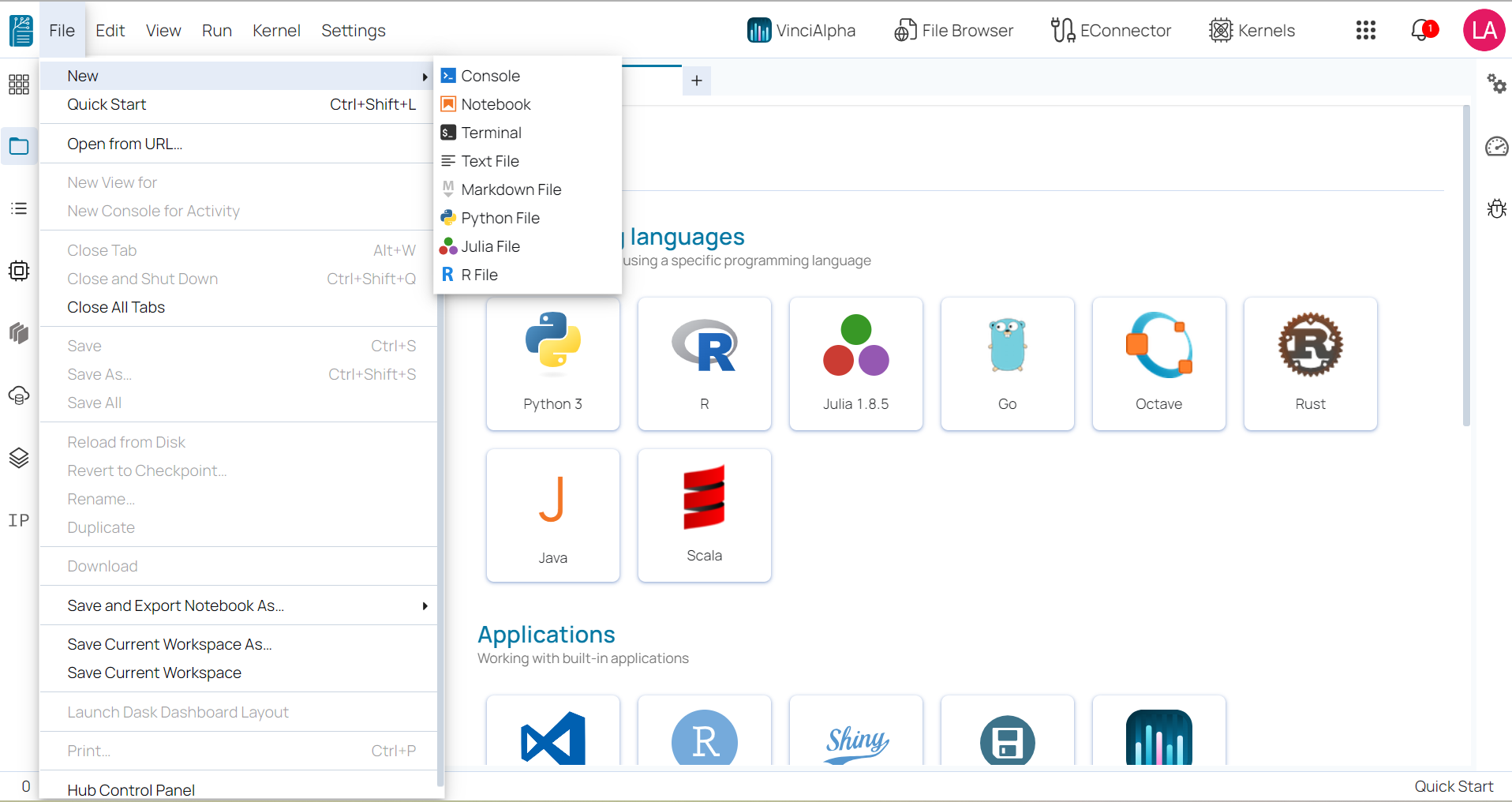Open VinciAlpha in the header
Image resolution: width=1512 pixels, height=802 pixels.
point(801,31)
